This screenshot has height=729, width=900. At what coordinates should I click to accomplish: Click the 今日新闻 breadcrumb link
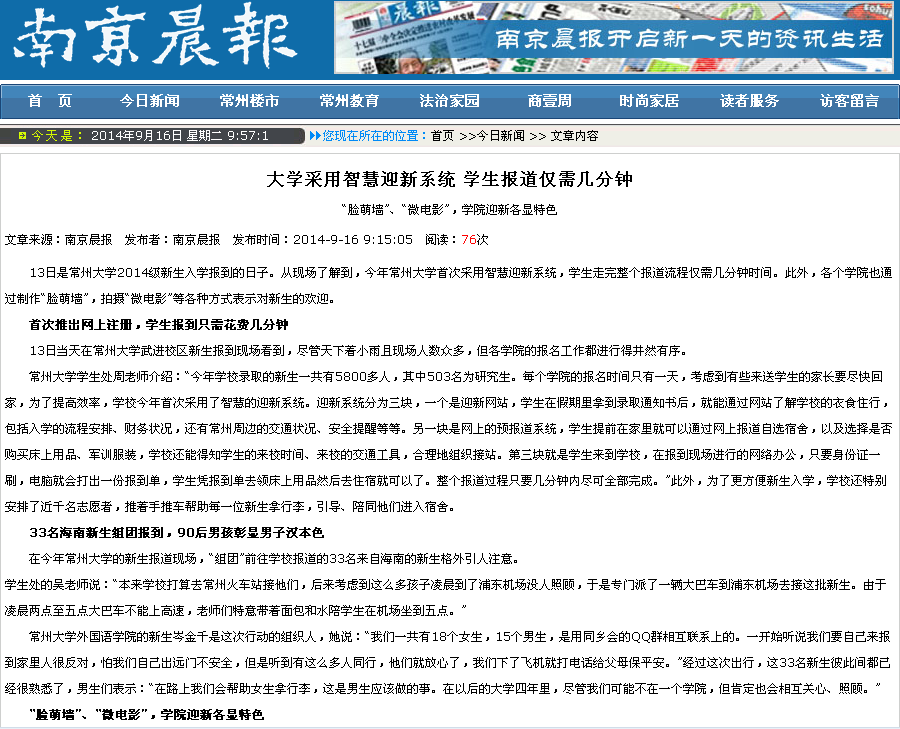tap(499, 135)
